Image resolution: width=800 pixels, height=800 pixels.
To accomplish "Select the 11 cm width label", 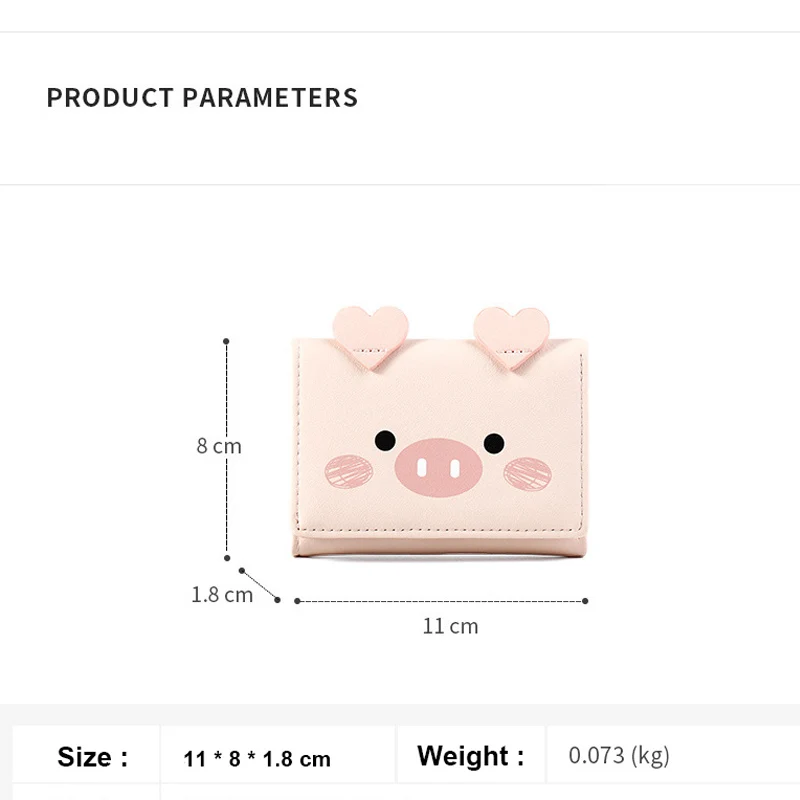I will pos(450,627).
